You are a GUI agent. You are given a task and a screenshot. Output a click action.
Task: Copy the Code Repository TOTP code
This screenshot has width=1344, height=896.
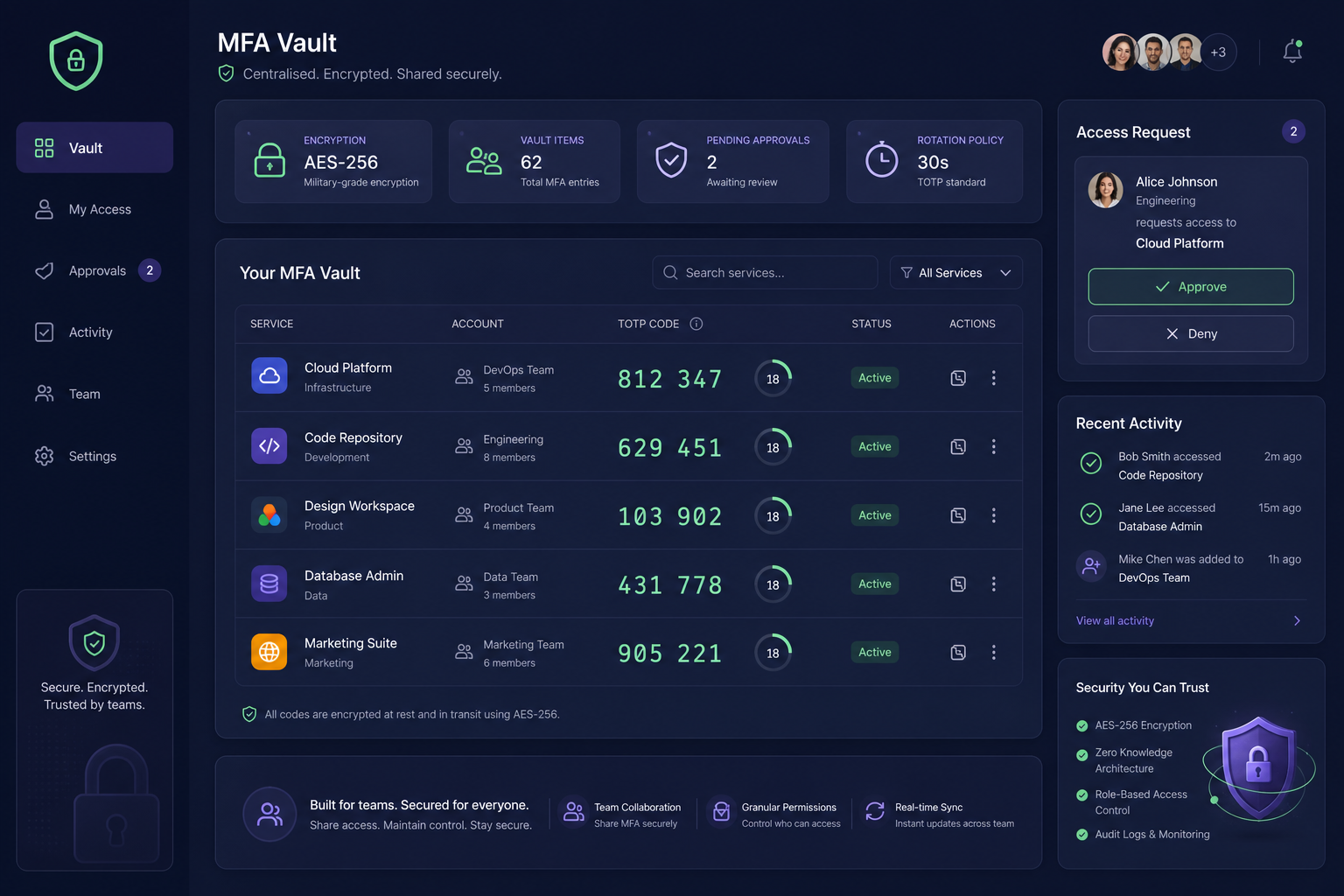958,447
